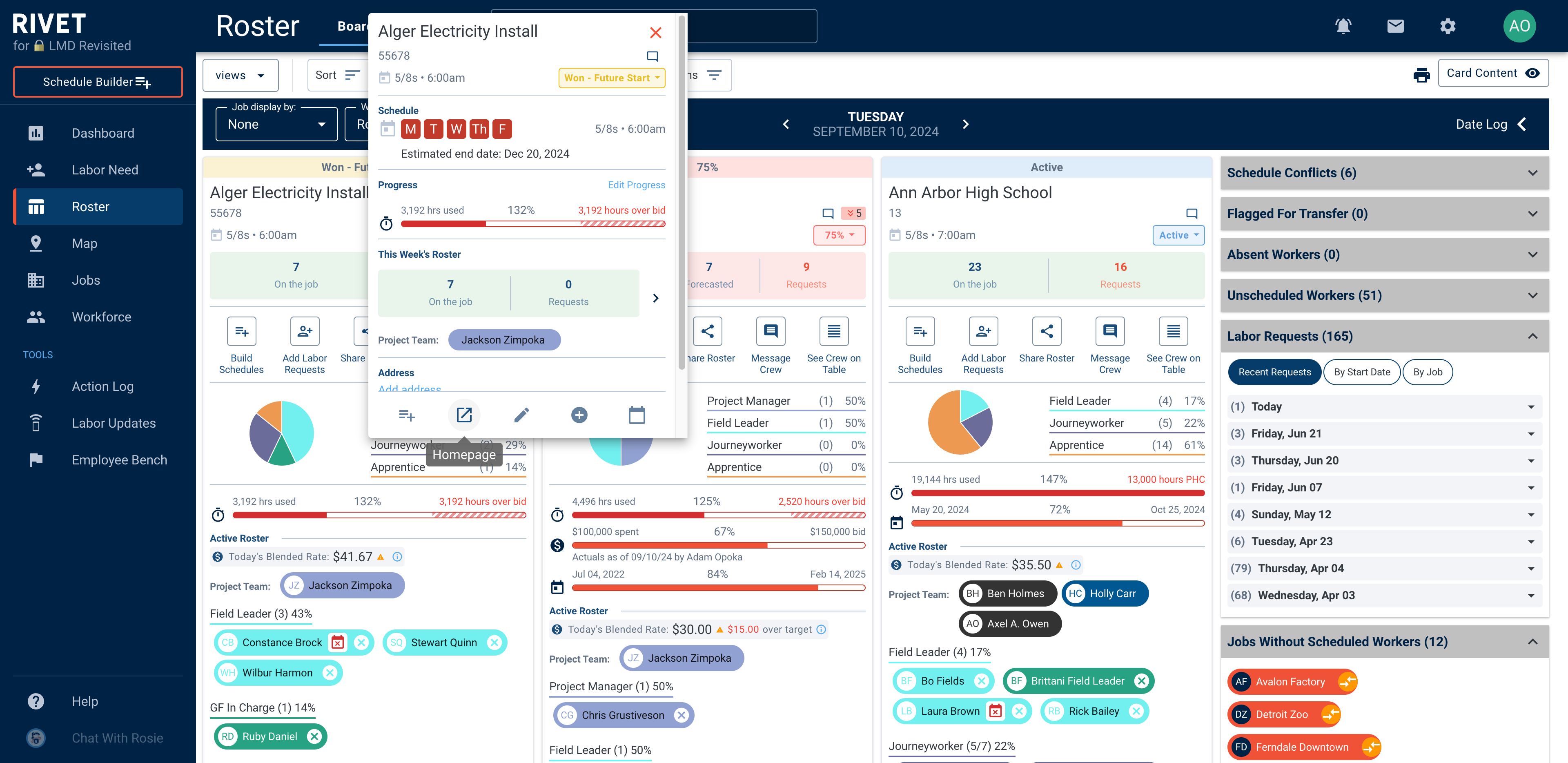Screen dimensions: 1568x763
Task: Open the mail inbox icon
Action: (1395, 26)
